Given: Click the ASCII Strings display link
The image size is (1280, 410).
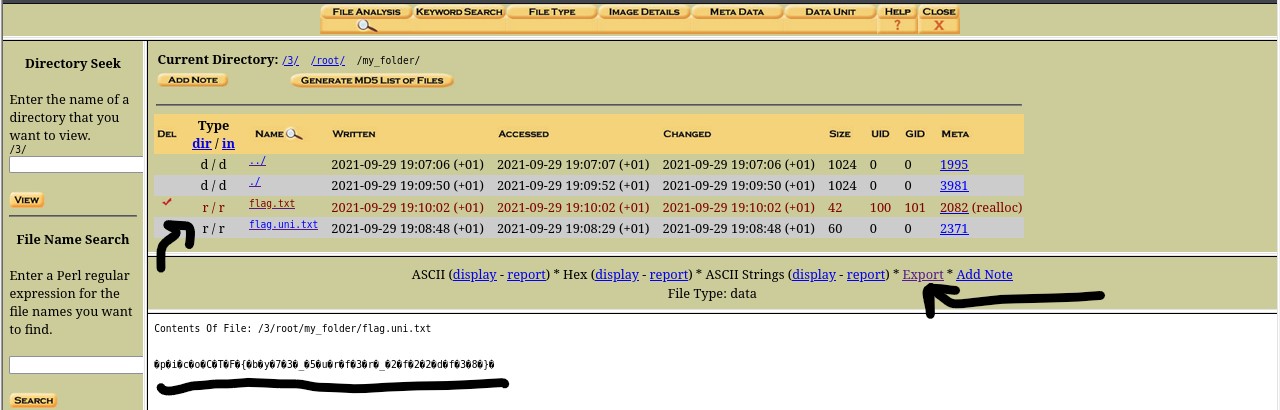Looking at the screenshot, I should 814,275.
